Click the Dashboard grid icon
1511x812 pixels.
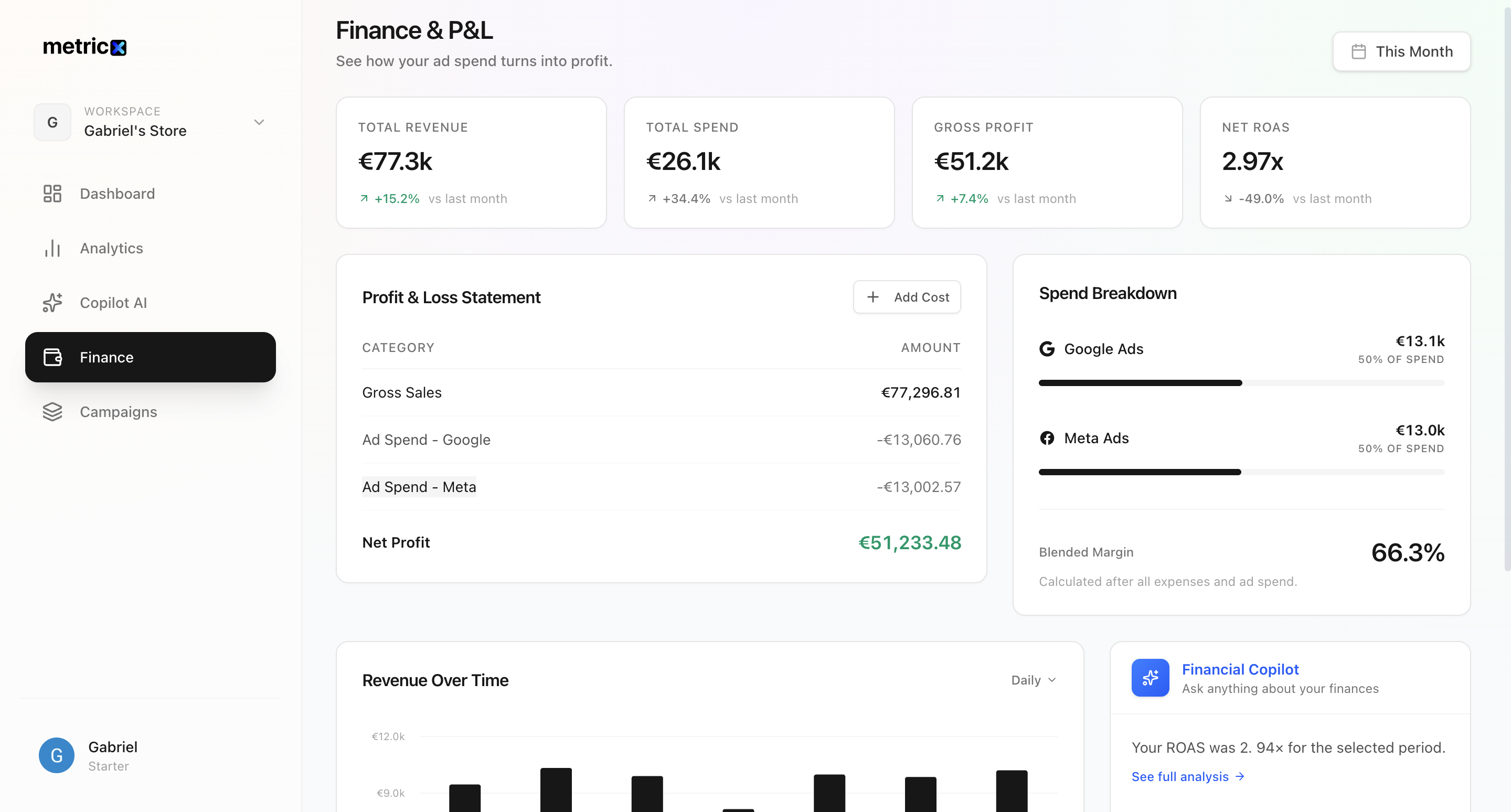point(52,194)
